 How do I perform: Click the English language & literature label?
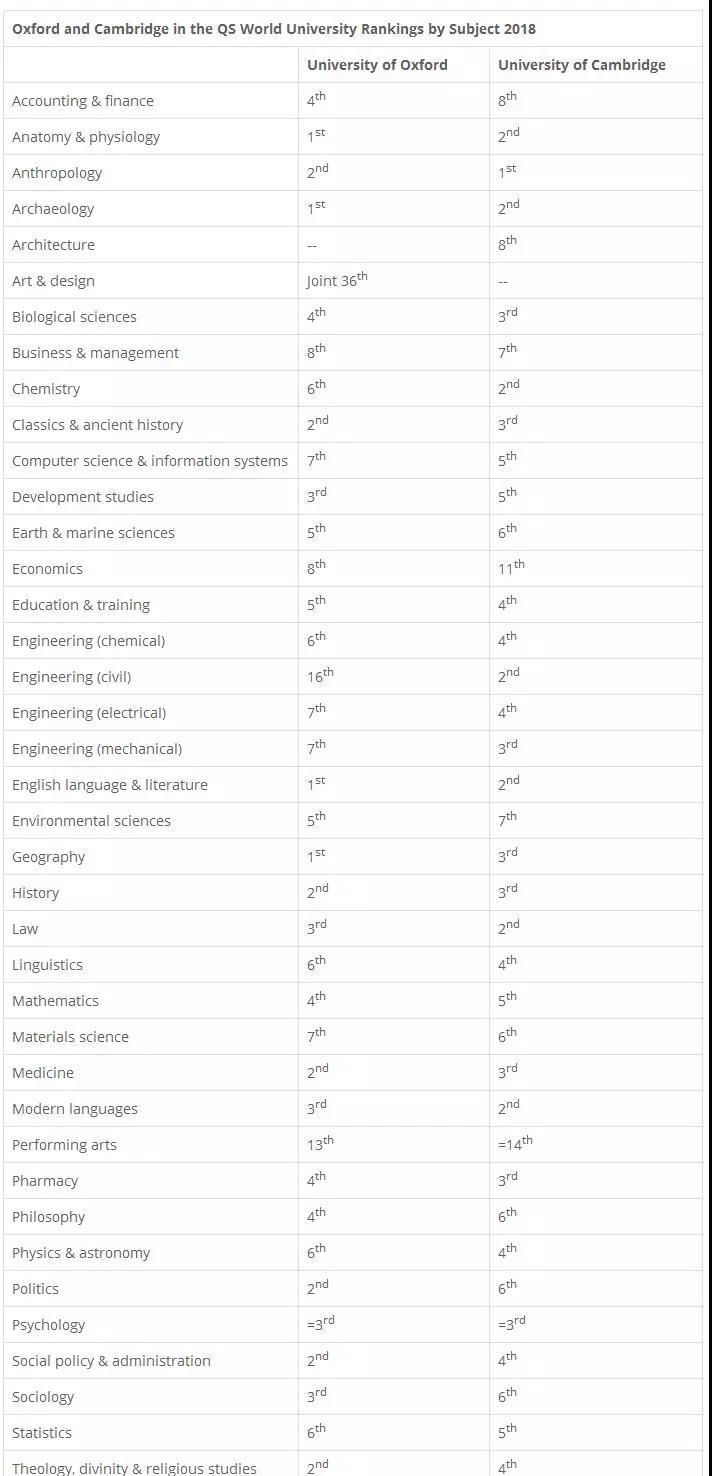pos(110,785)
